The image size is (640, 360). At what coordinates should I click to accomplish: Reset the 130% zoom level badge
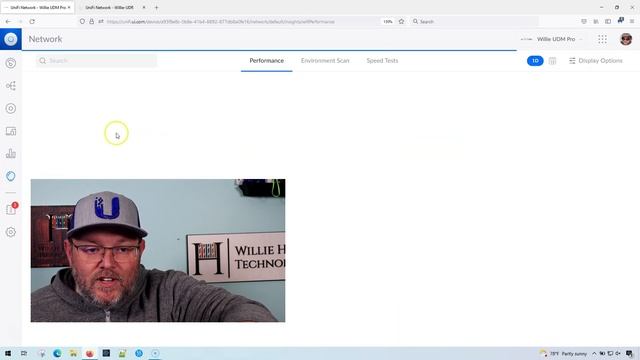point(388,22)
